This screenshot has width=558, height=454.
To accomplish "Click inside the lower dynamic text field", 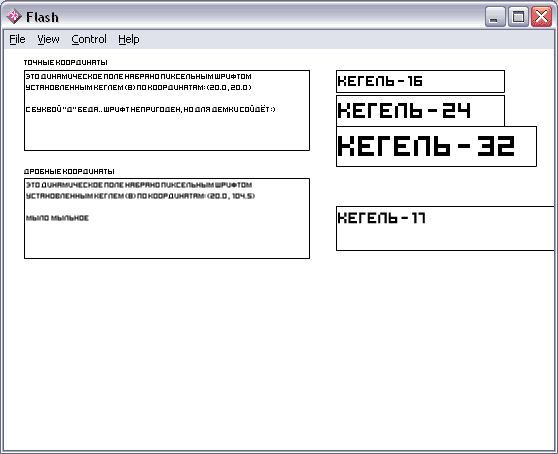I will (x=167, y=218).
